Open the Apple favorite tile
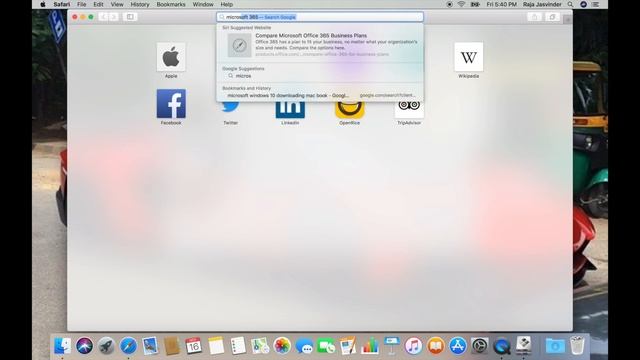 [x=171, y=57]
